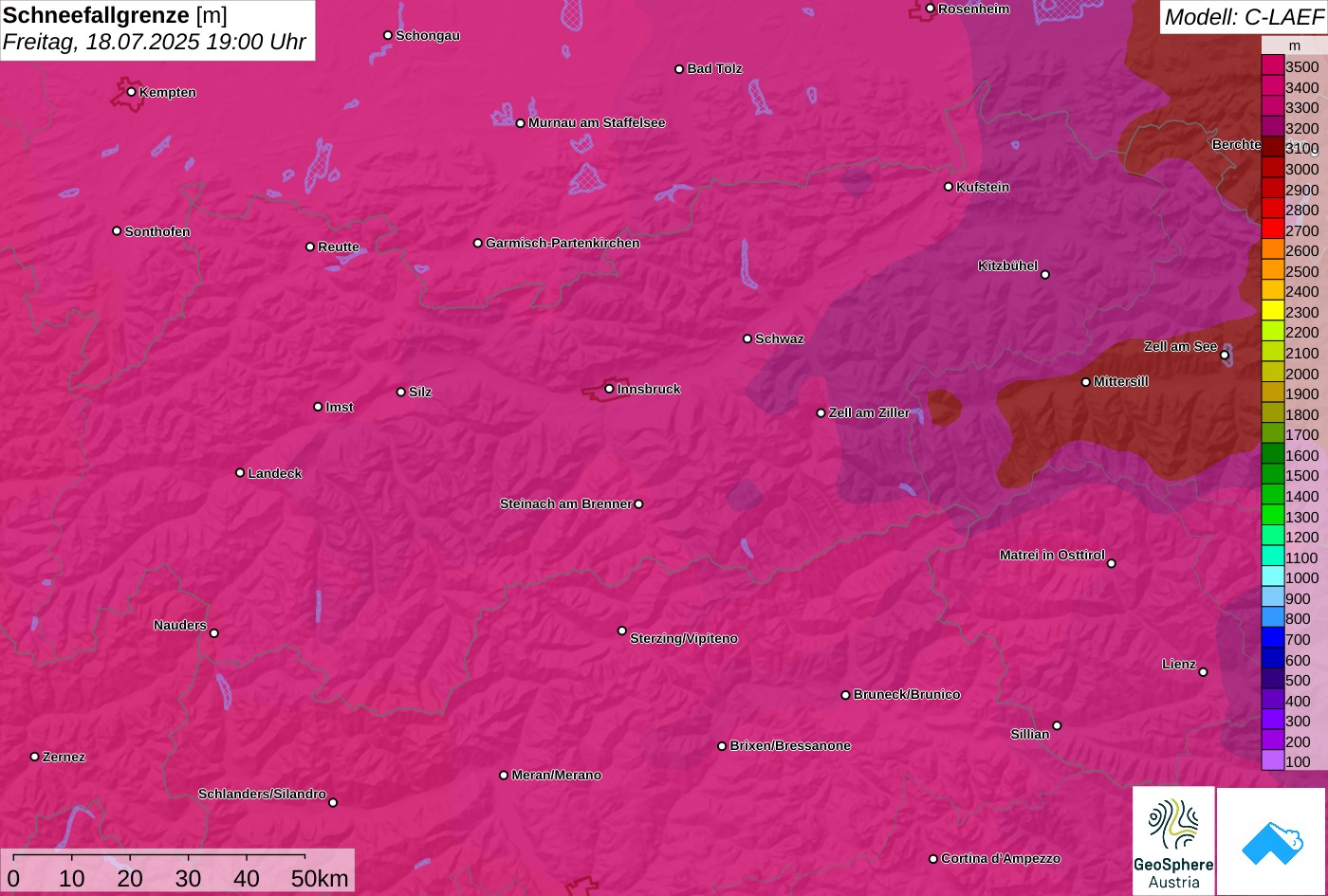Select the Innsbruck city marker dot
The image size is (1328, 896).
pyautogui.click(x=609, y=389)
